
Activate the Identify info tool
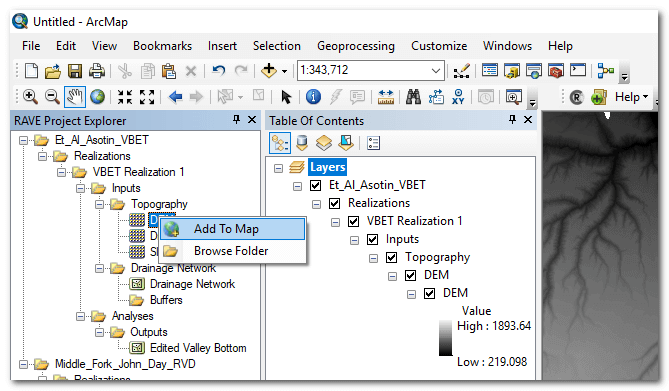click(313, 97)
